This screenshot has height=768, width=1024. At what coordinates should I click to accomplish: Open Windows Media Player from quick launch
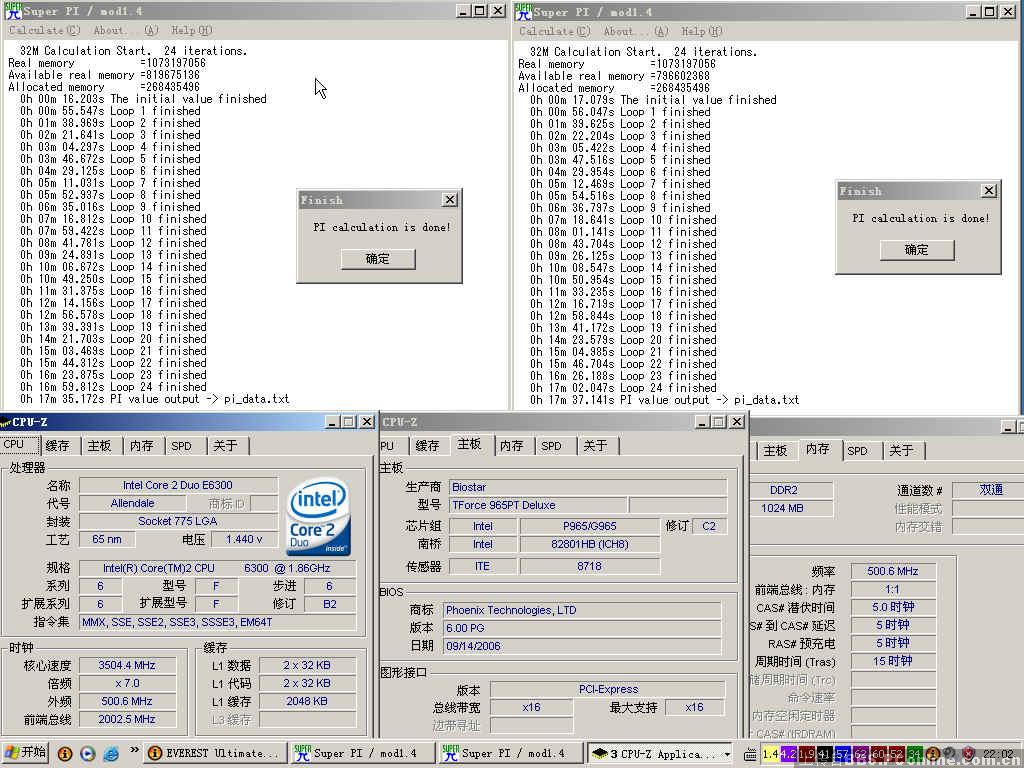[x=88, y=754]
